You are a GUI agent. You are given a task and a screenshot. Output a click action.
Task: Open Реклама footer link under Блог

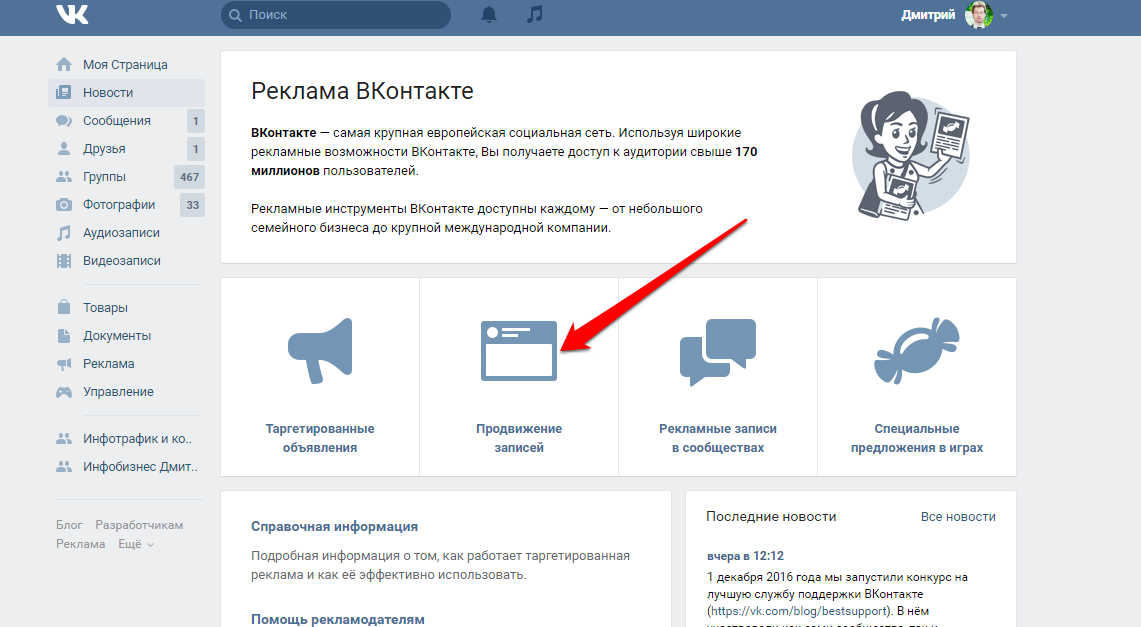81,544
